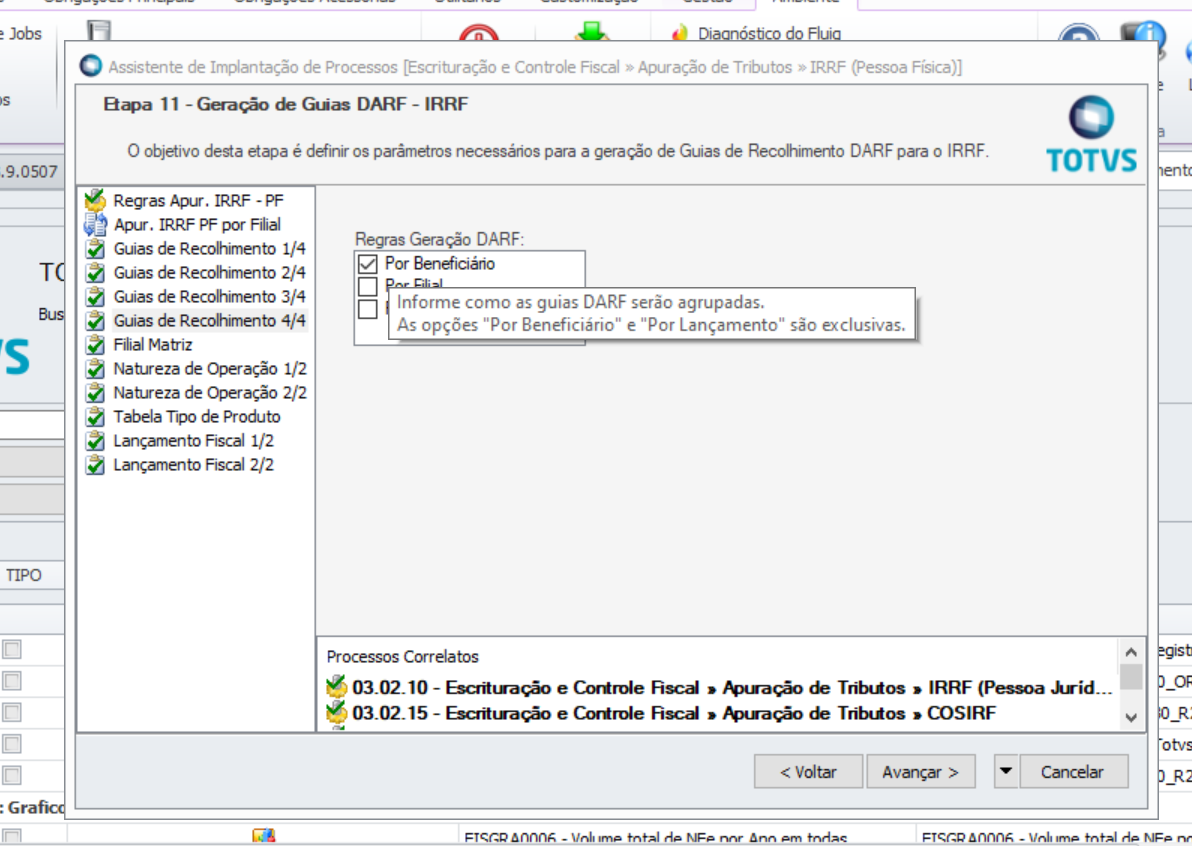Open related process 03.02.10 IRRF Pessoa Jurídica
The width and height of the screenshot is (1192, 846).
pos(732,687)
